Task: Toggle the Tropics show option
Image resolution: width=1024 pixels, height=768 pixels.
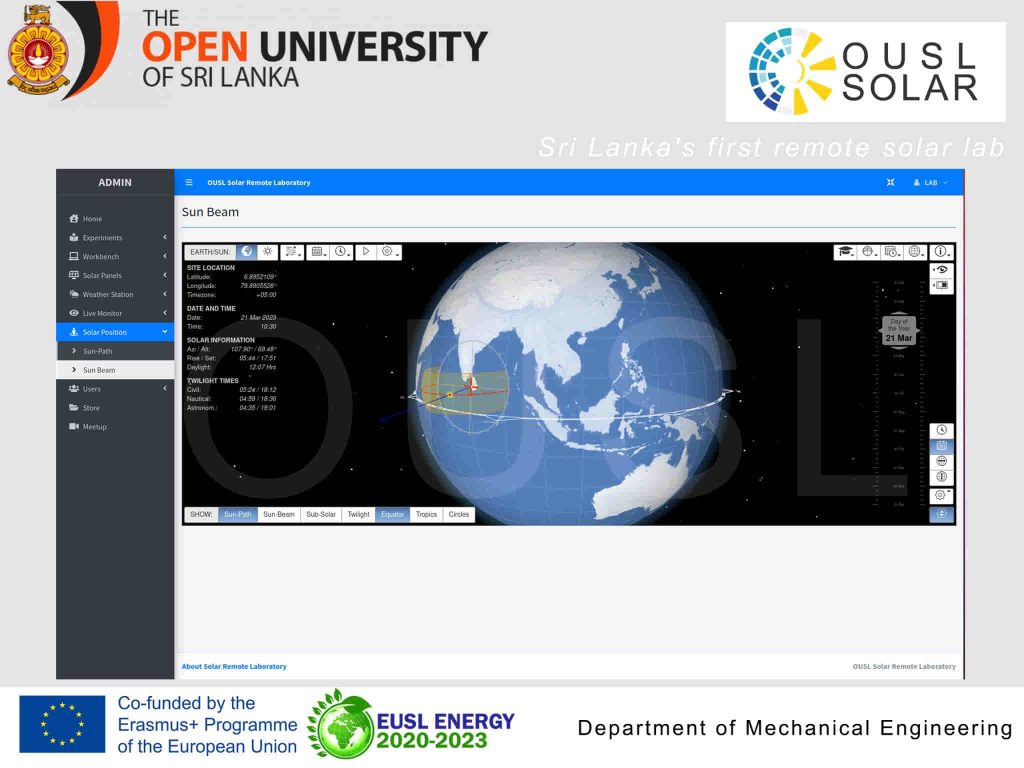Action: point(426,515)
